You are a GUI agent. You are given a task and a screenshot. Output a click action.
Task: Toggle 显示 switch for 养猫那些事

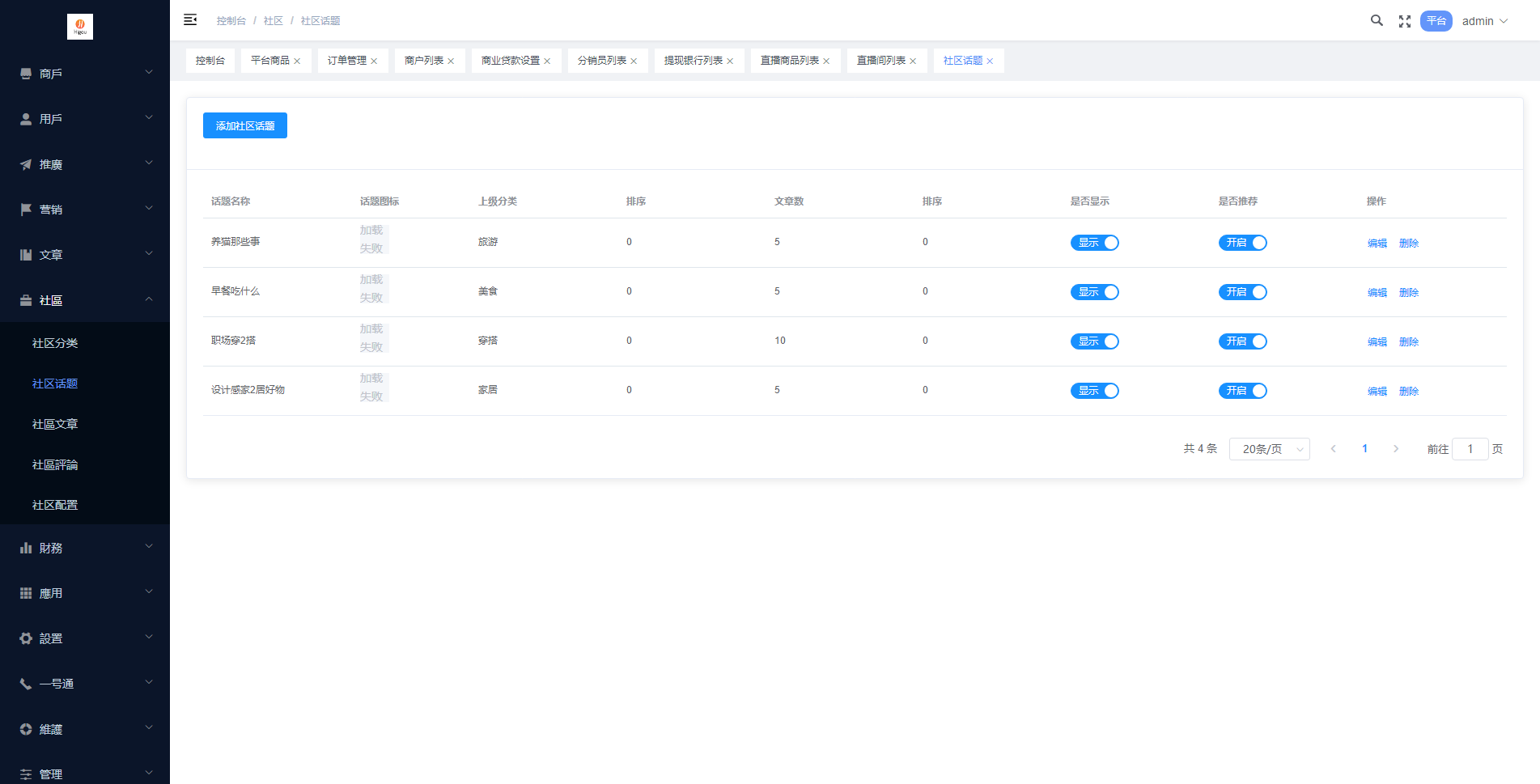[x=1094, y=243]
